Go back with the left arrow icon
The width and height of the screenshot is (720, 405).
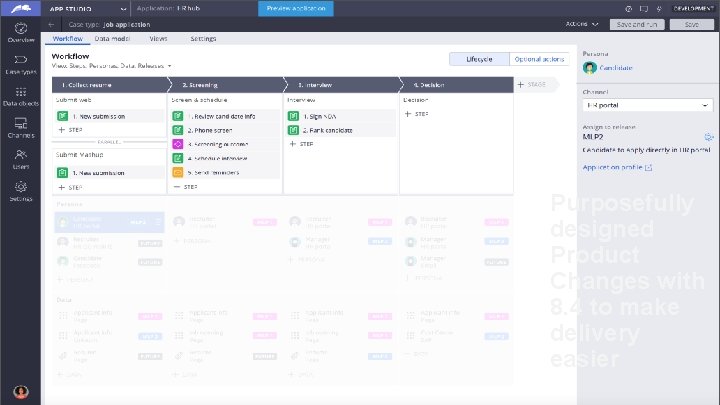[51, 24]
